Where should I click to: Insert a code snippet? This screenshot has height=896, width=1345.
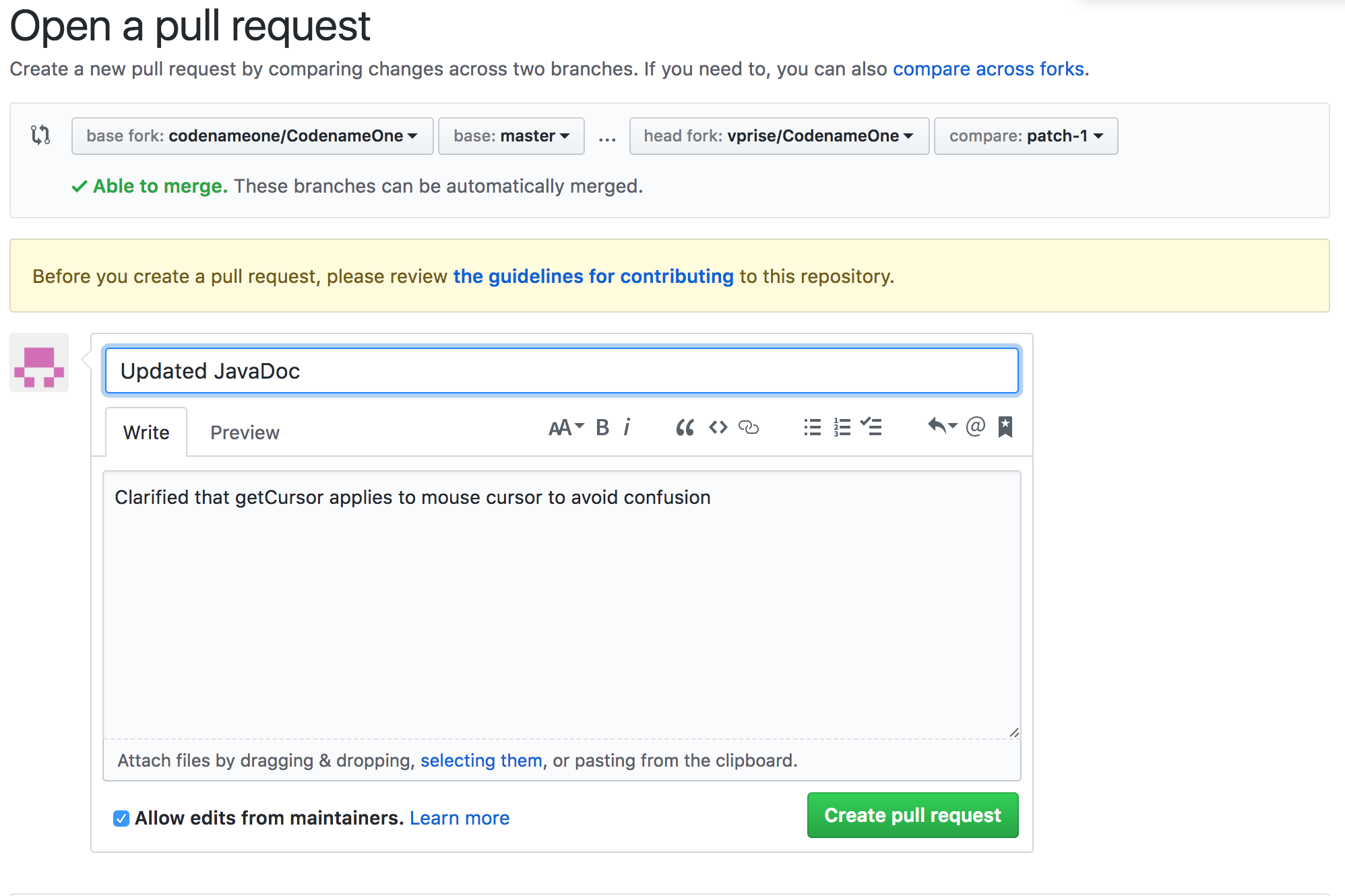pos(718,427)
